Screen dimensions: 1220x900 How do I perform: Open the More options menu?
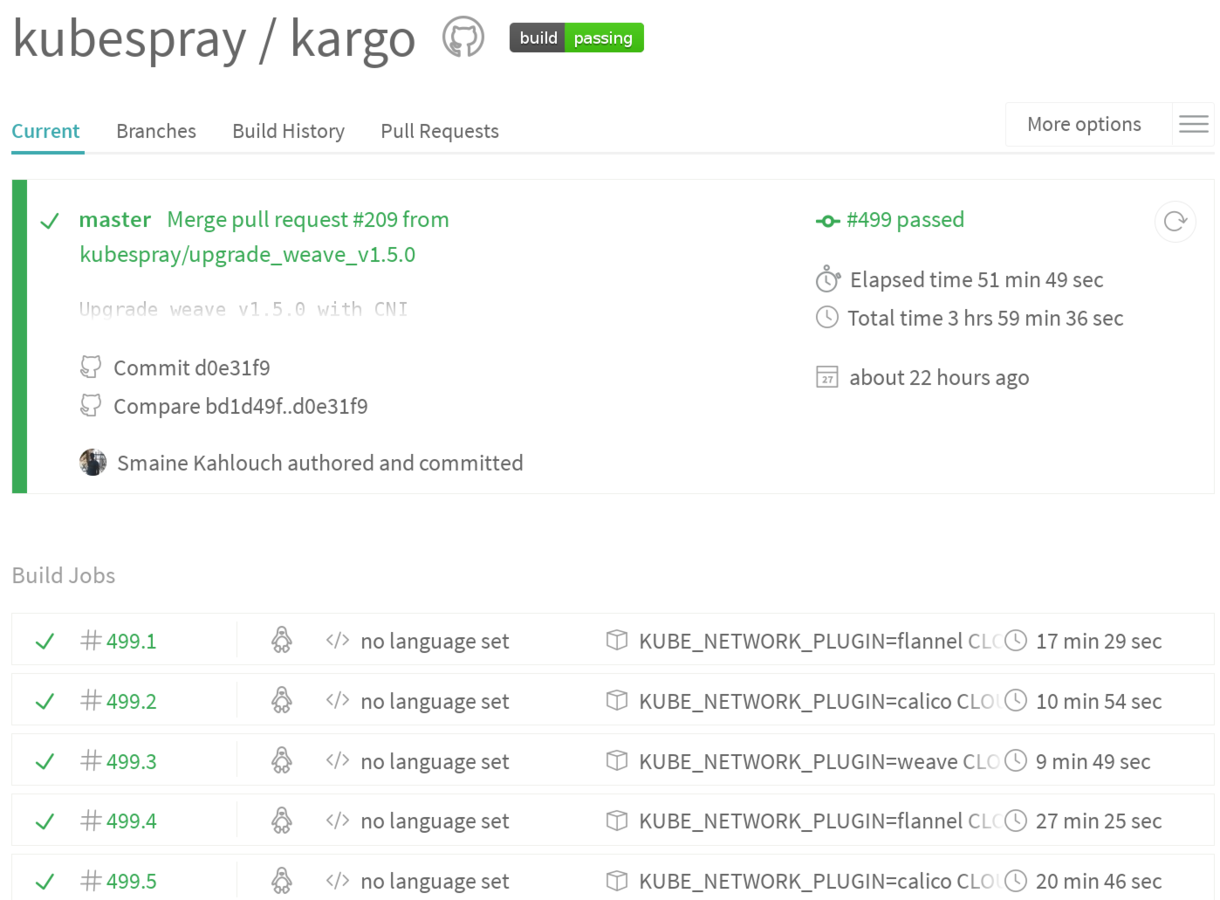pyautogui.click(x=1084, y=124)
